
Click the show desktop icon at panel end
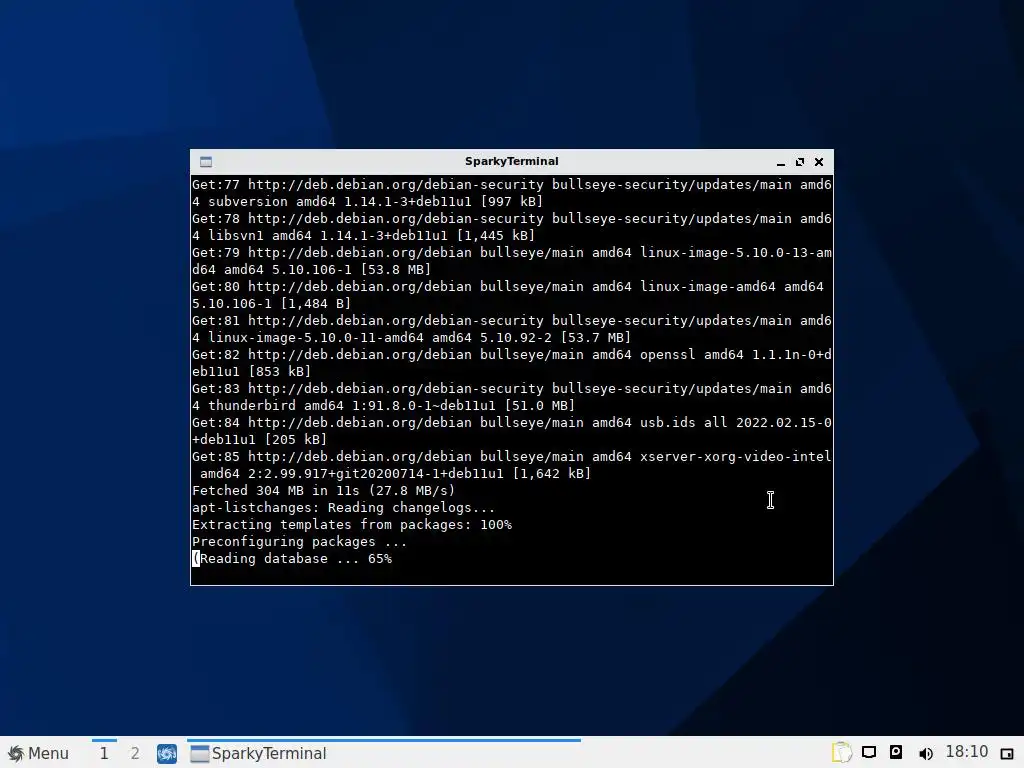tap(1006, 753)
